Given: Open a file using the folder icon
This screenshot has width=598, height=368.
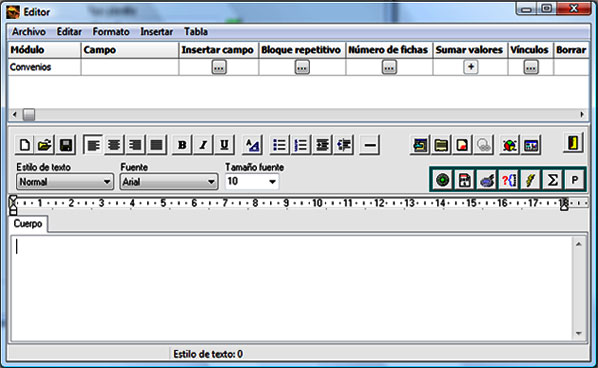Looking at the screenshot, I should click(45, 145).
